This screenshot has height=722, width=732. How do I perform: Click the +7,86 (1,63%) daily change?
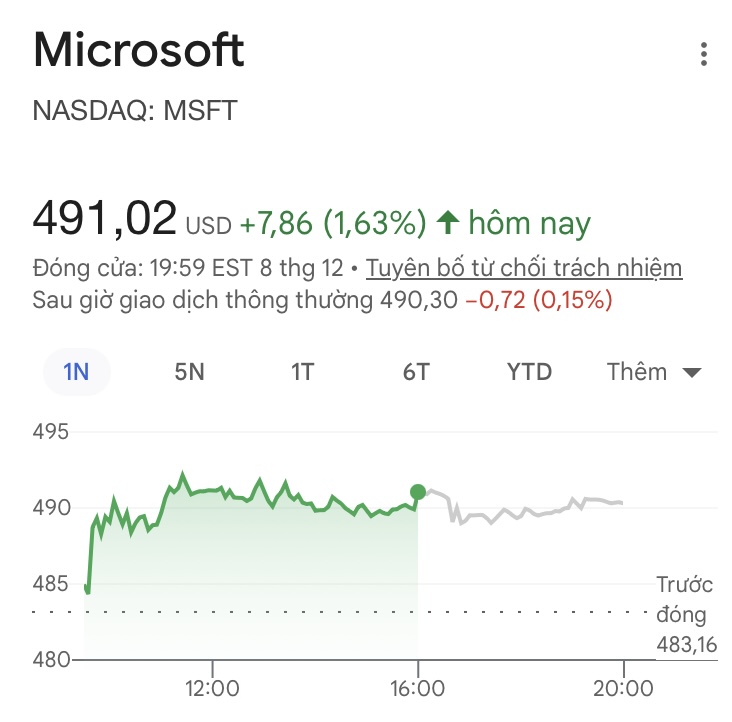point(333,222)
